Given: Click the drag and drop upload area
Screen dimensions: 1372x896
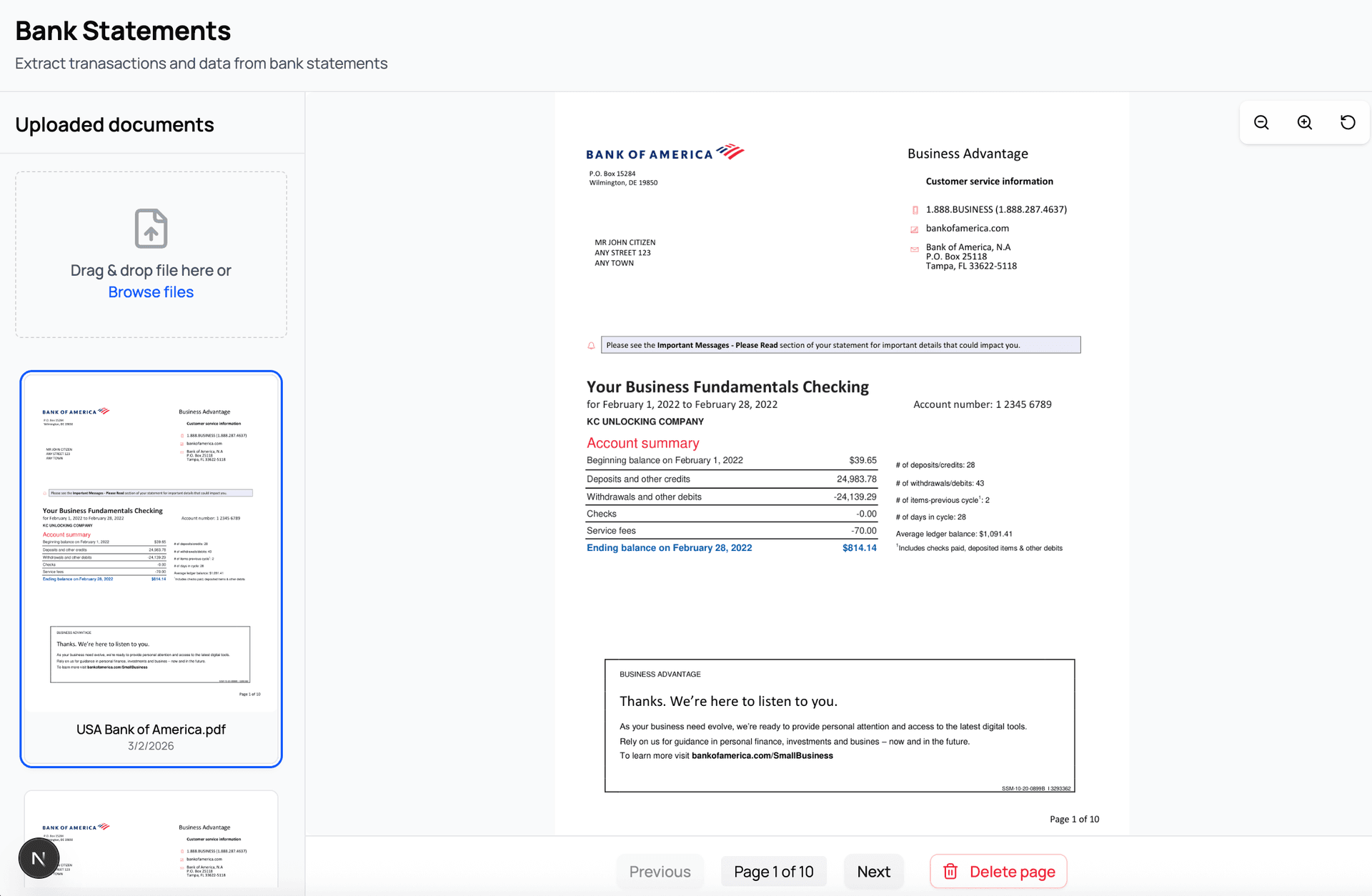Looking at the screenshot, I should (x=150, y=255).
